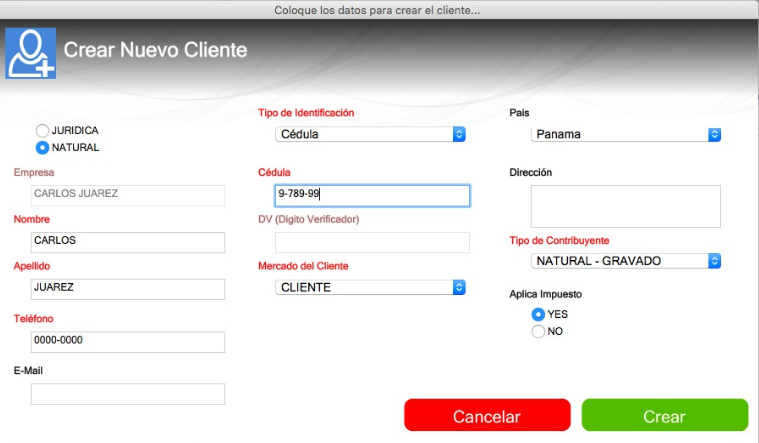Image resolution: width=759 pixels, height=443 pixels.
Task: Expand the Pais dropdown showing Panama
Action: tap(626, 134)
